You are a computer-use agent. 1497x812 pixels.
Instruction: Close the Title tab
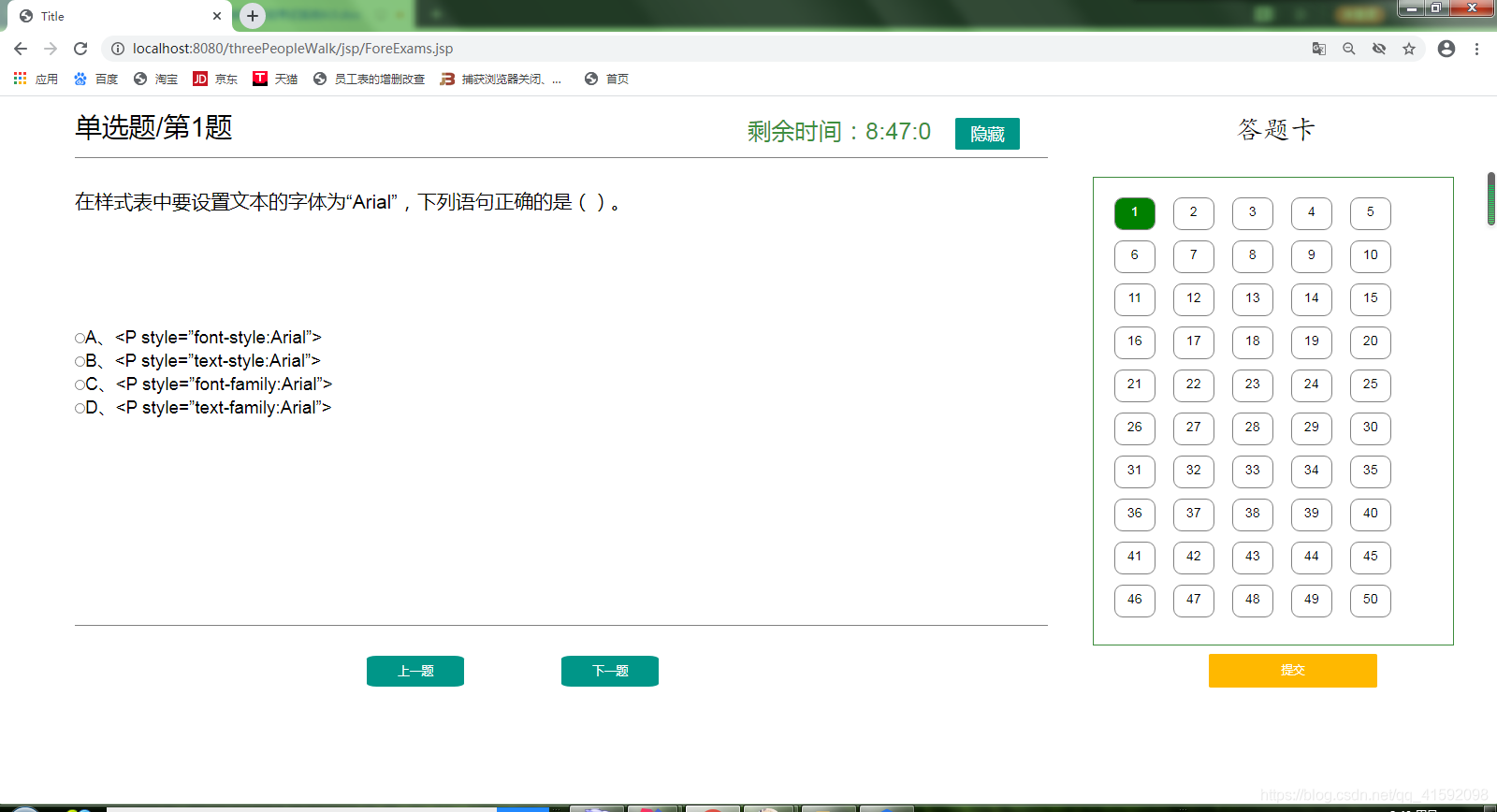(217, 16)
